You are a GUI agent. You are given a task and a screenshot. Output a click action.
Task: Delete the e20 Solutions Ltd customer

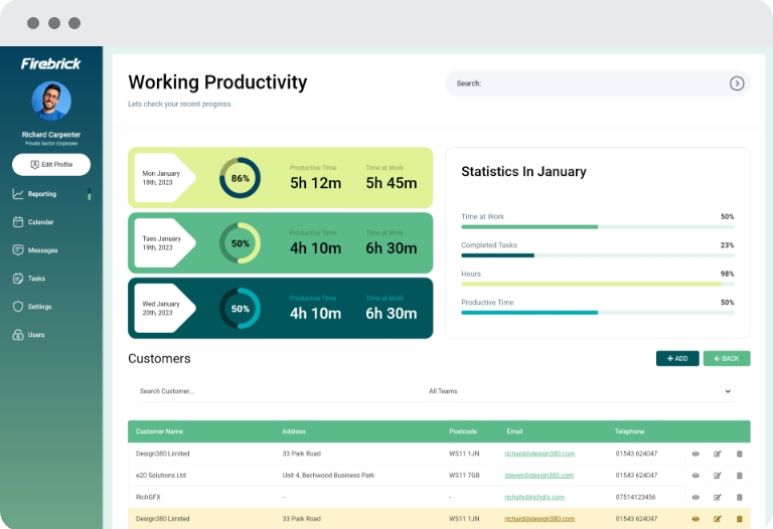coord(740,475)
